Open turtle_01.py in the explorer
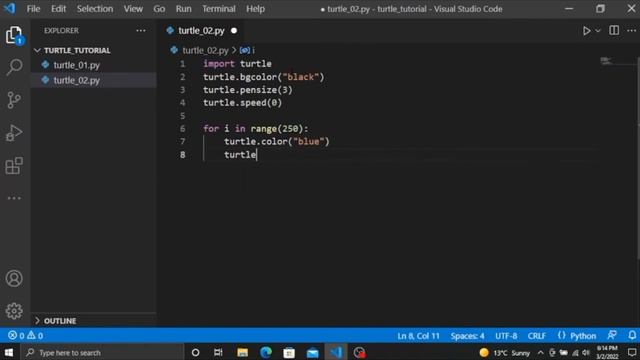The image size is (640, 360). pos(94,65)
